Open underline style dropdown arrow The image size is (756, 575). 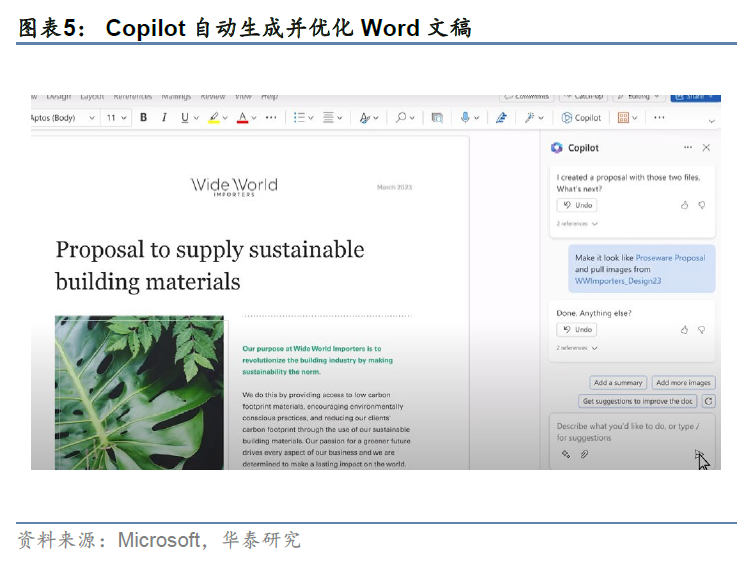tap(196, 118)
